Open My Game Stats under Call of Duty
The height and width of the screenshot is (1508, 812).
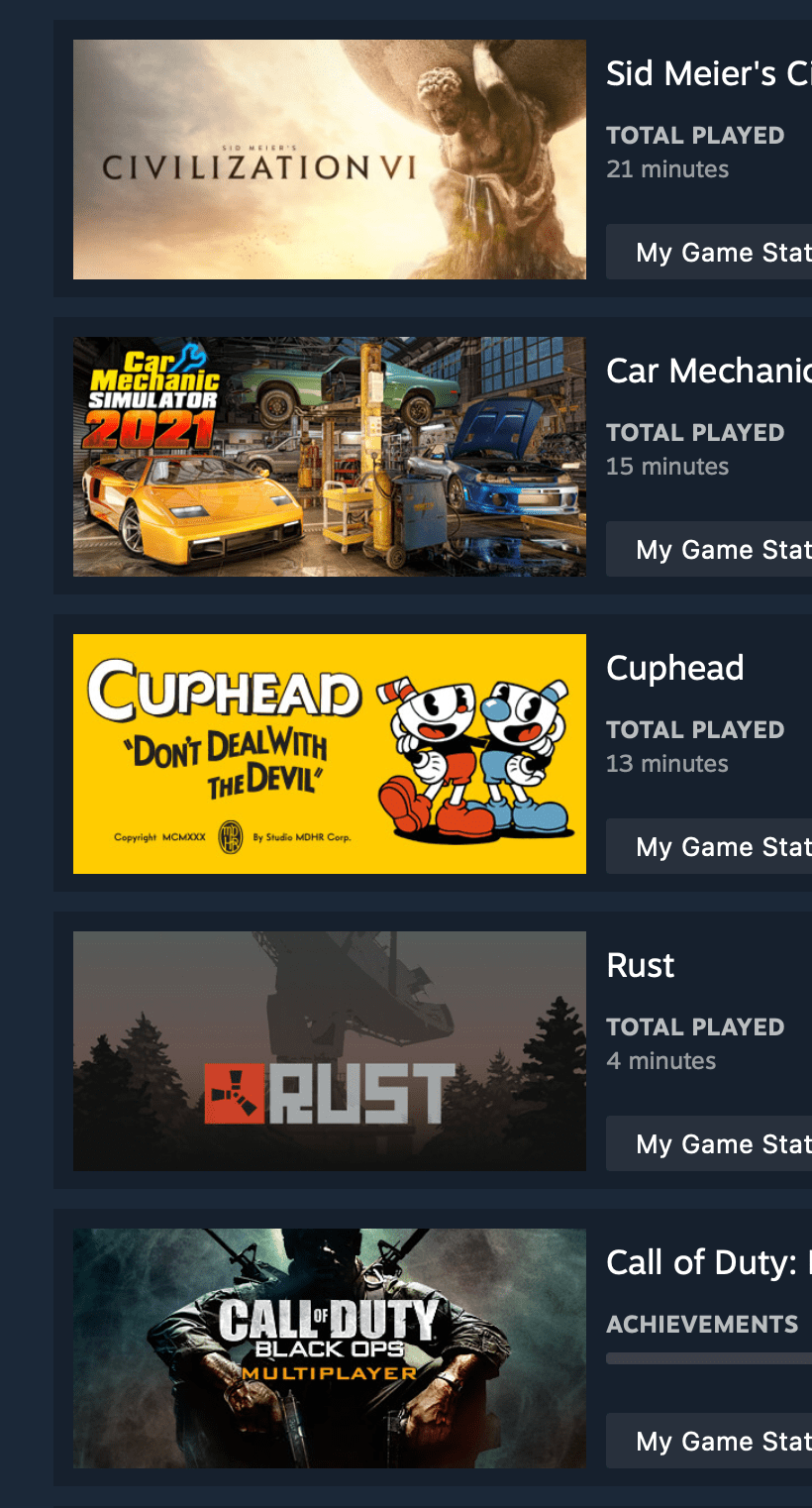click(709, 1441)
